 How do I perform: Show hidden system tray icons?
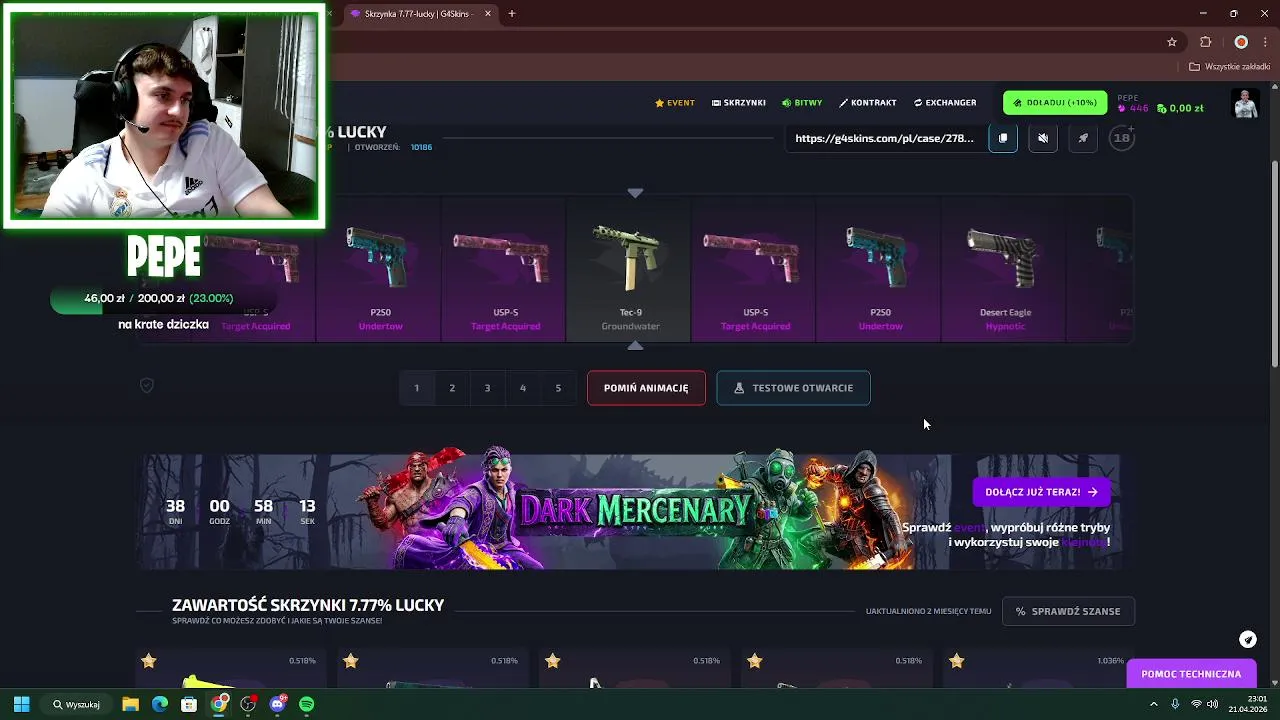tap(1154, 704)
